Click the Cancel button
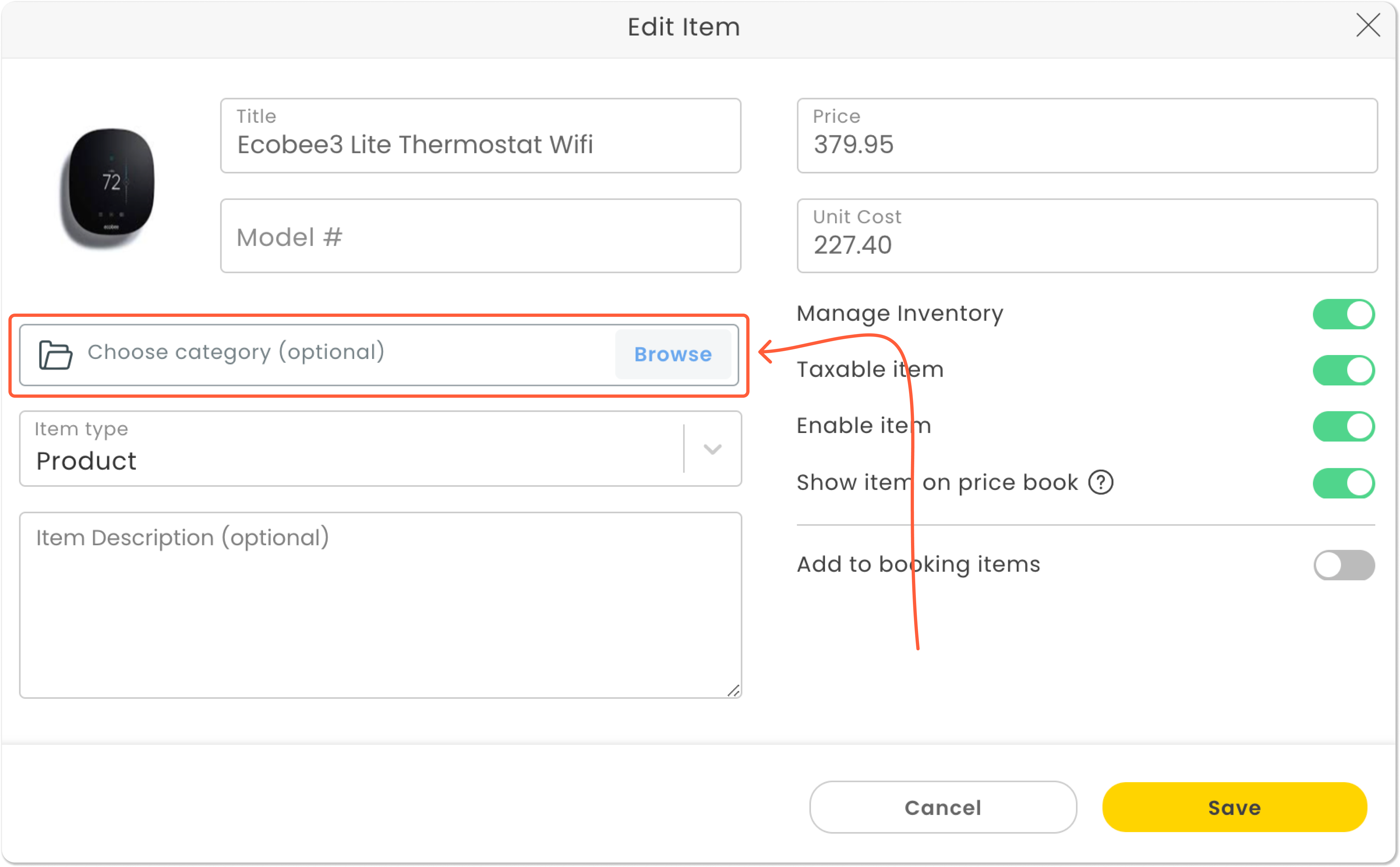This screenshot has width=1400, height=867. (942, 807)
